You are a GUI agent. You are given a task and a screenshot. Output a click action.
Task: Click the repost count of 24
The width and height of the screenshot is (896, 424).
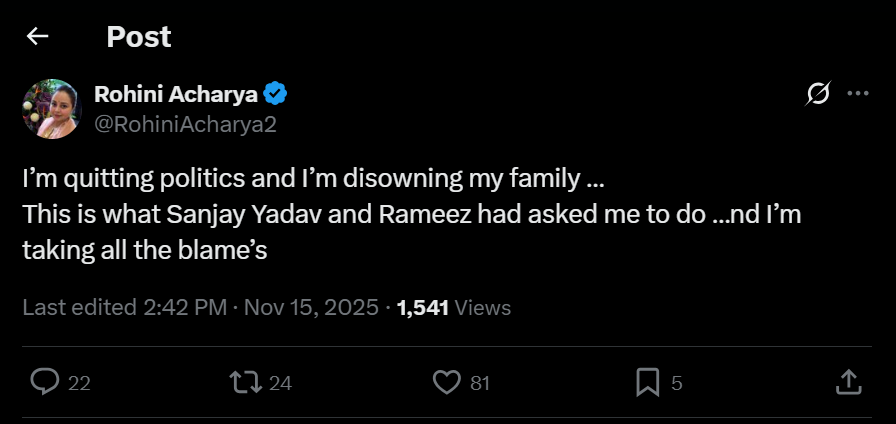pos(280,382)
